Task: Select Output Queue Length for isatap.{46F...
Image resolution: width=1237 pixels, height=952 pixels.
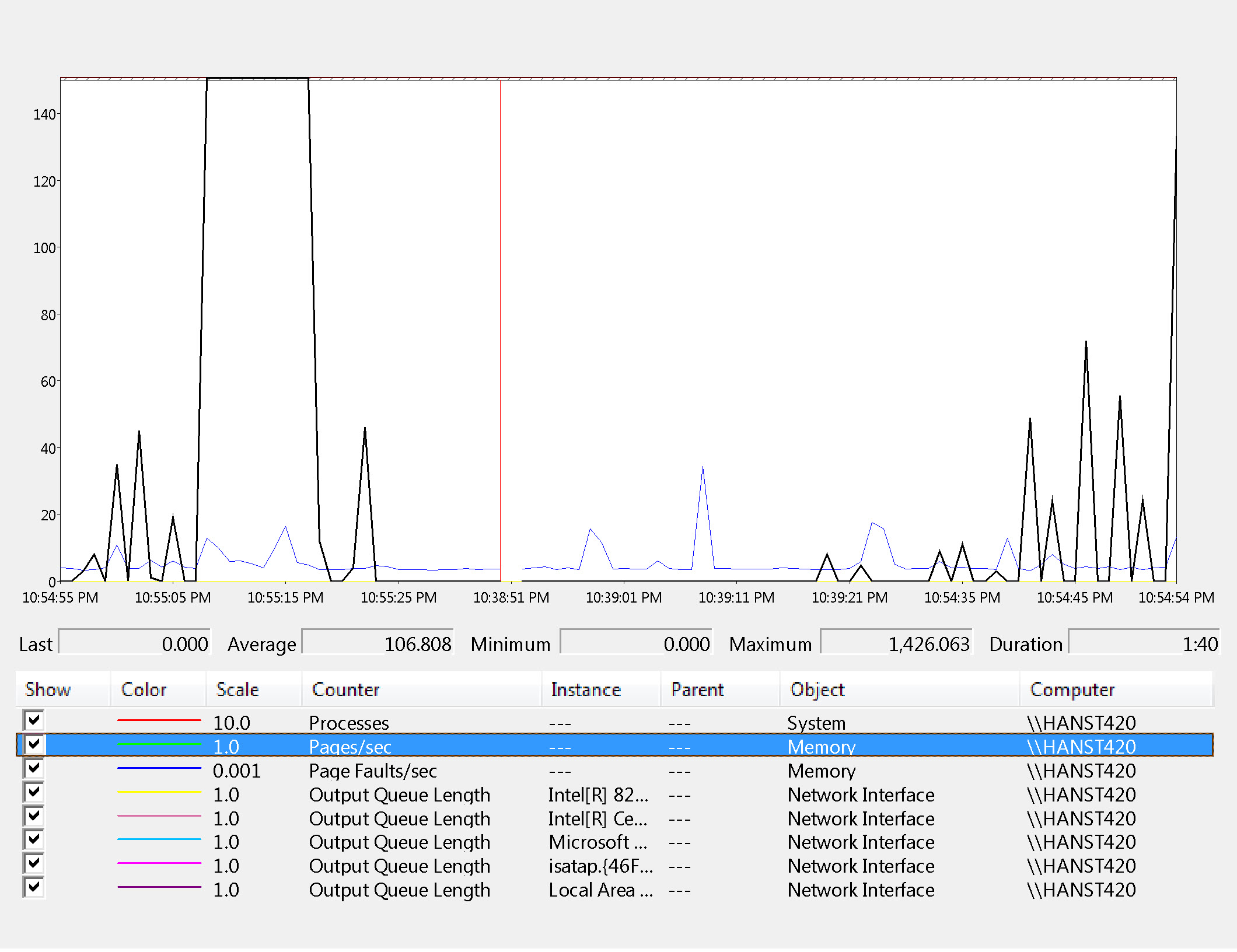Action: [x=400, y=866]
